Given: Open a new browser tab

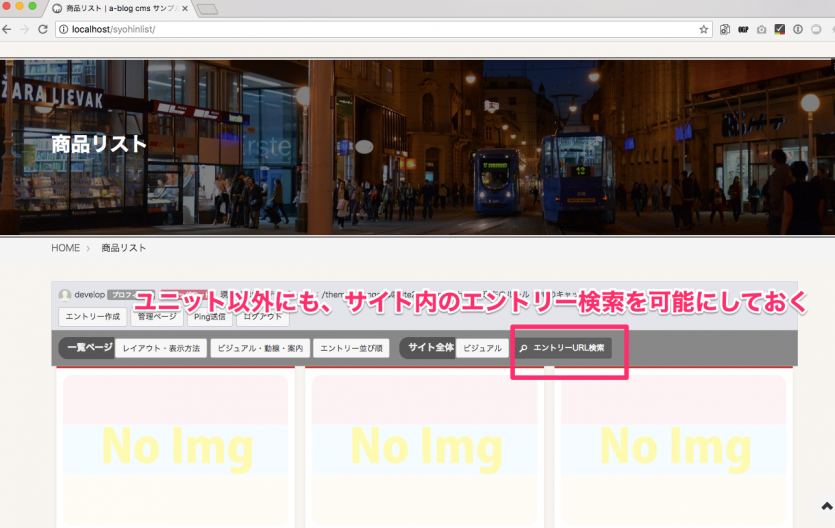Looking at the screenshot, I should click(x=208, y=9).
